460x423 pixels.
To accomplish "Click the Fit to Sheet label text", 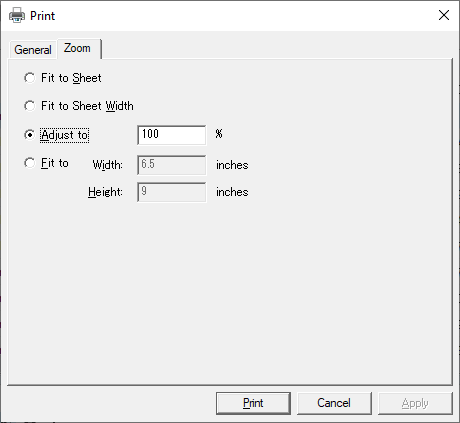I will tap(71, 78).
